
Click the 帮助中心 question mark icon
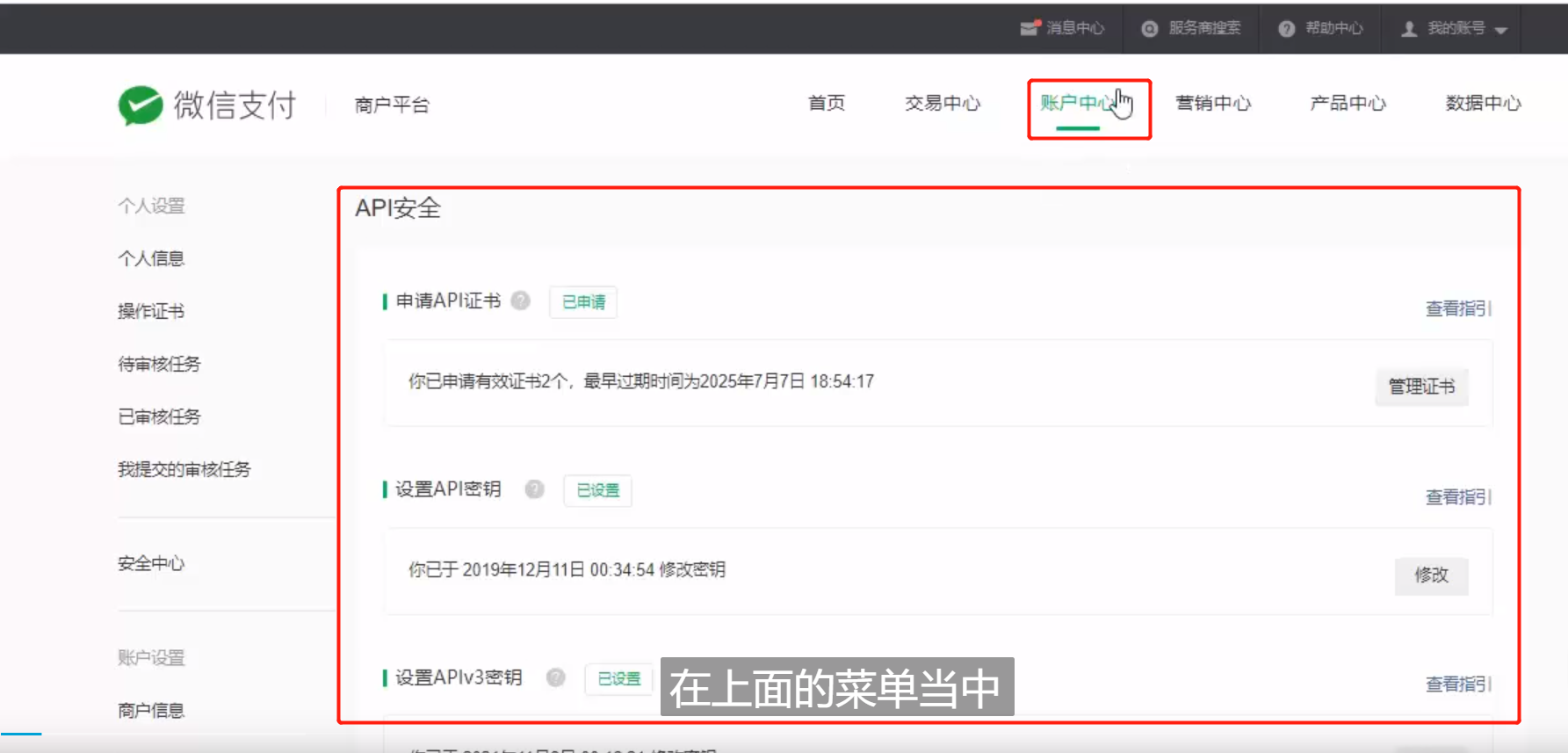pos(1286,29)
